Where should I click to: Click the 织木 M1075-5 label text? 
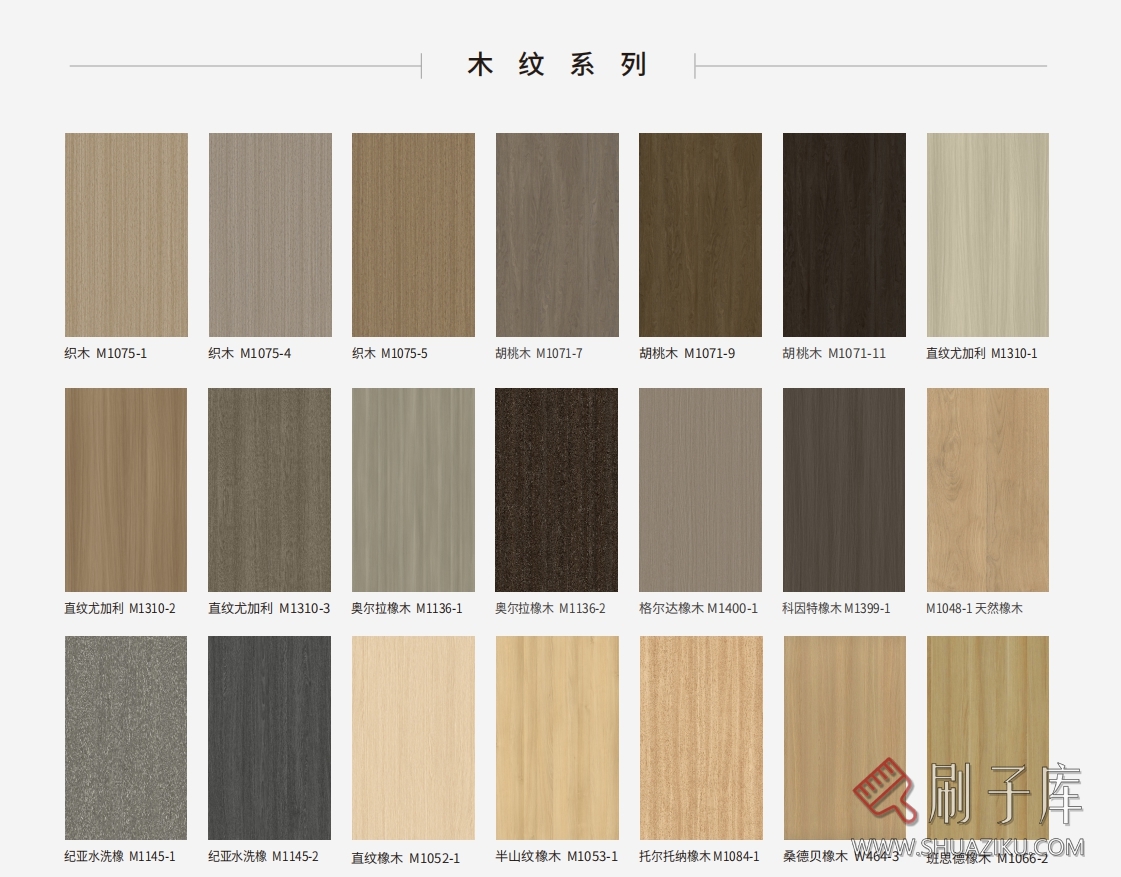coord(389,354)
